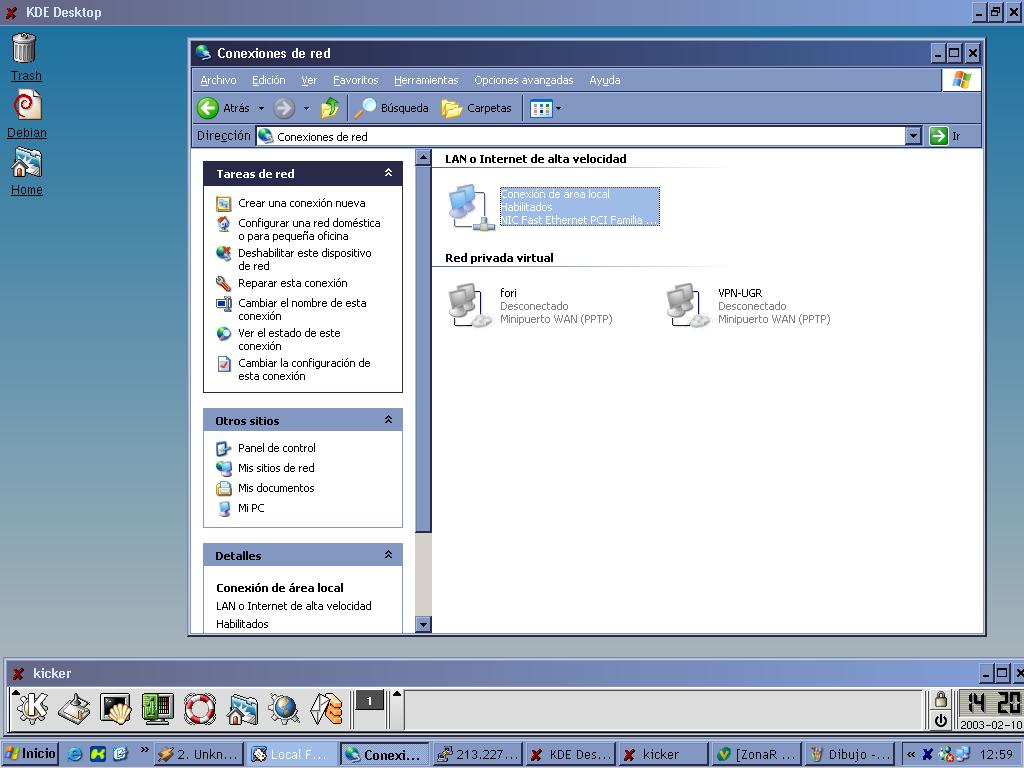1024x768 pixels.
Task: Click scroll up arrow in task pane
Action: coord(423,157)
